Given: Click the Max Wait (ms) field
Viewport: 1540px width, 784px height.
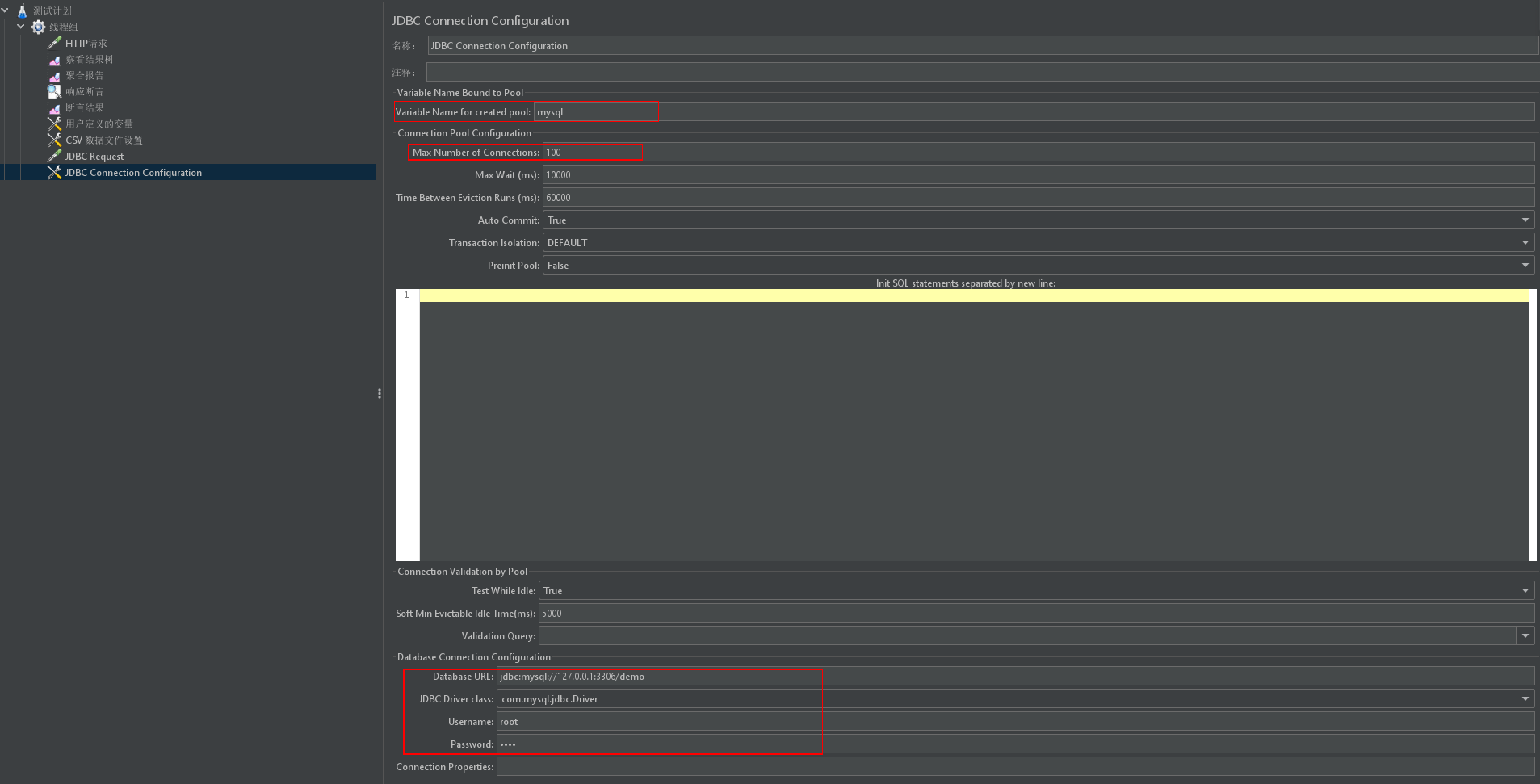Looking at the screenshot, I should [1039, 175].
